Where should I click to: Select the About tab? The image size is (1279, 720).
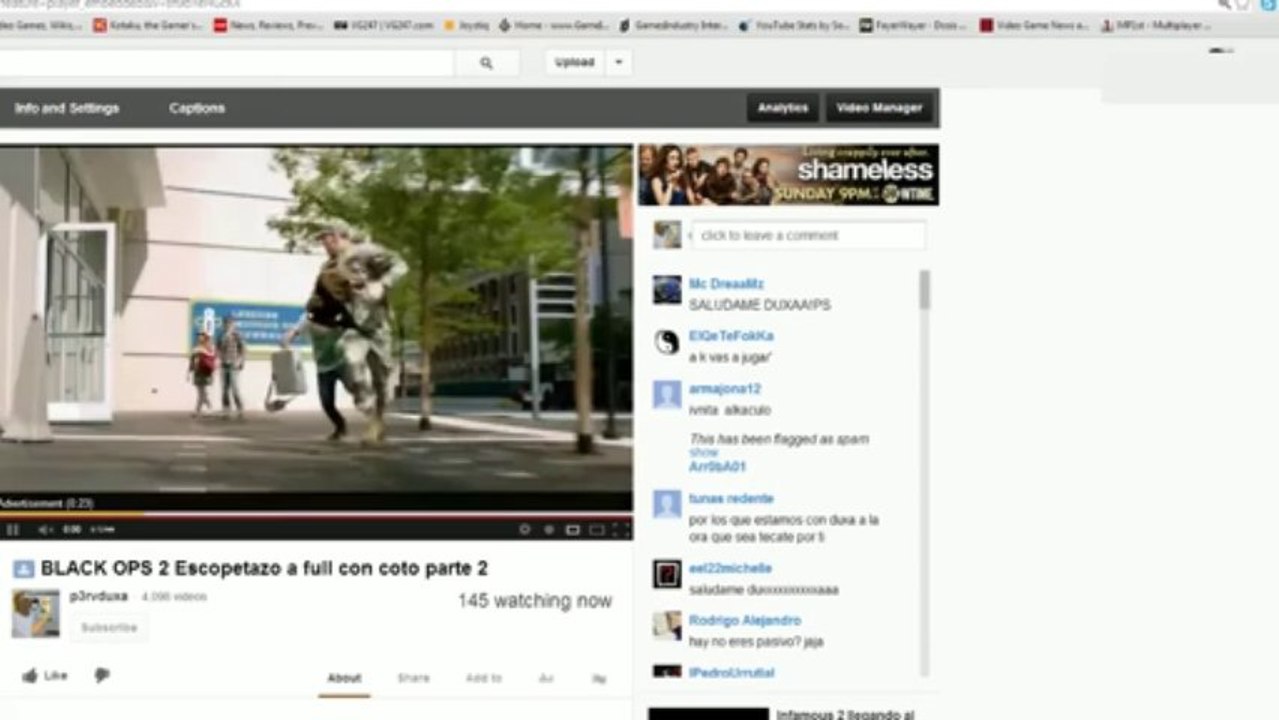pyautogui.click(x=344, y=678)
